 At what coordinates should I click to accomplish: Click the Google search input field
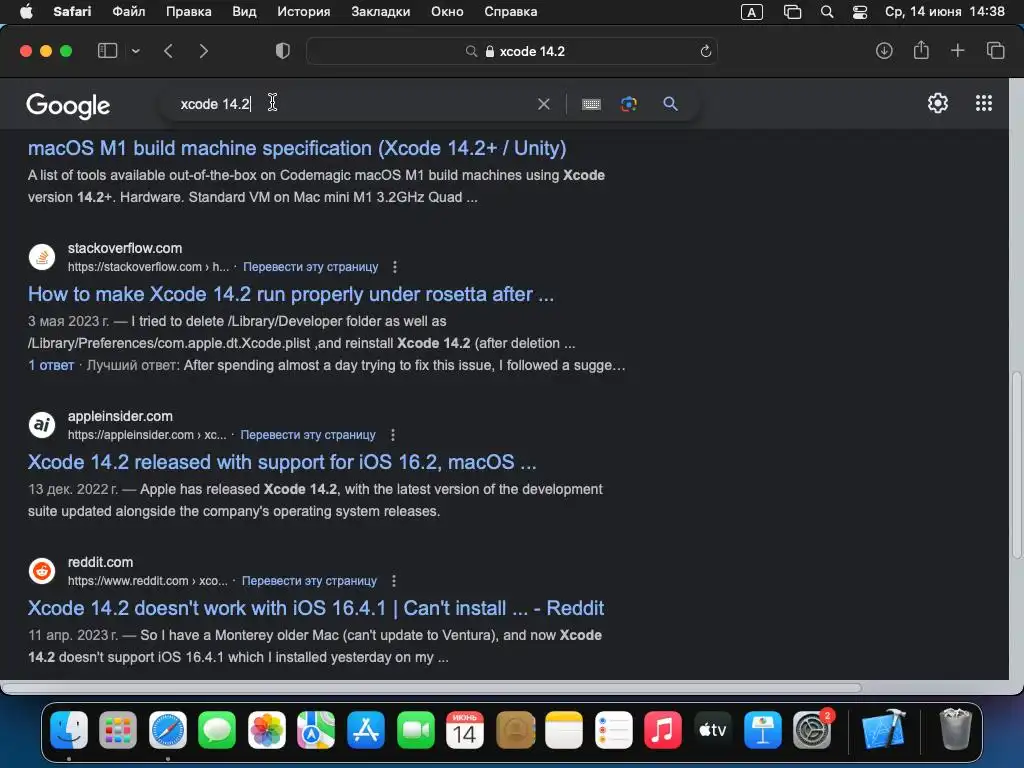click(x=353, y=104)
